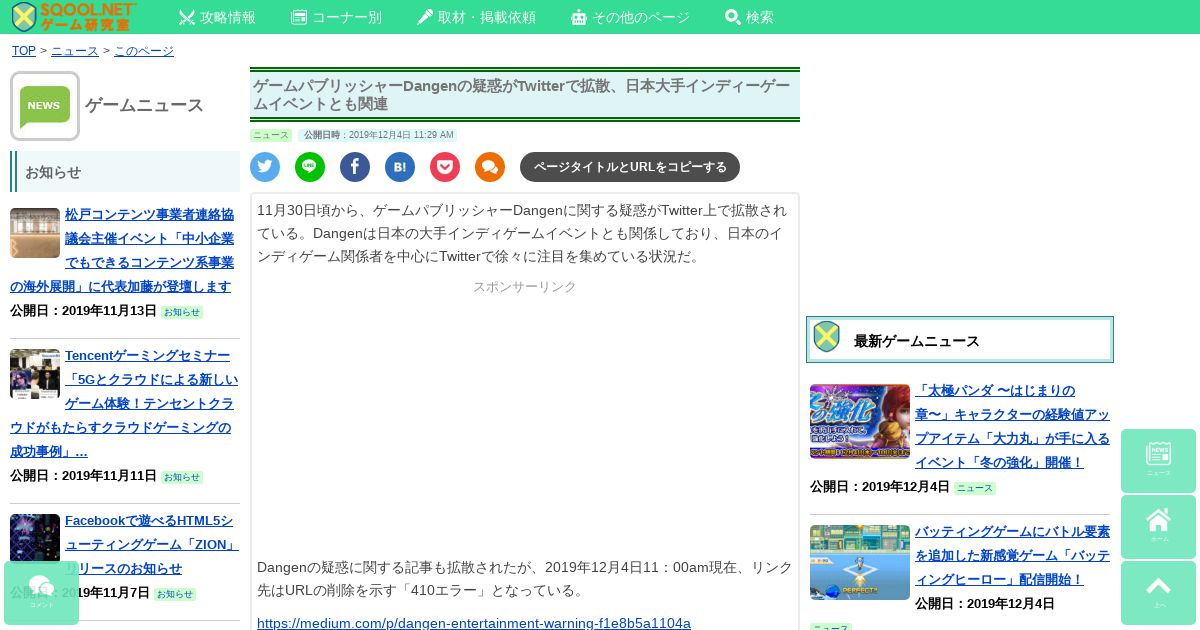Open the ニュース breadcrumb link
Image resolution: width=1200 pixels, height=630 pixels.
pos(75,51)
